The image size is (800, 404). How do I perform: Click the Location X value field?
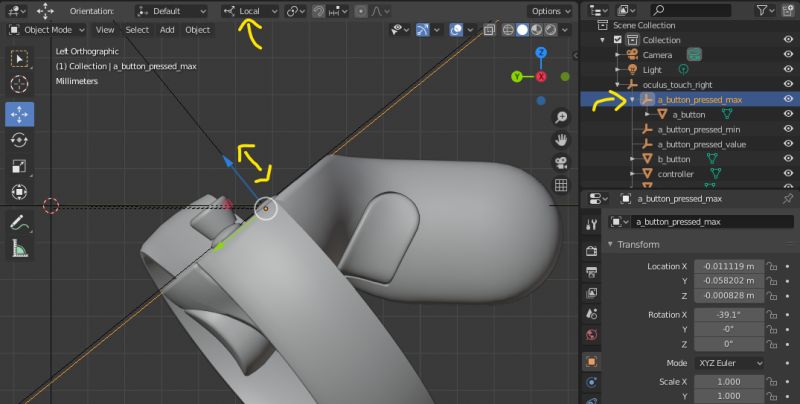pyautogui.click(x=729, y=266)
